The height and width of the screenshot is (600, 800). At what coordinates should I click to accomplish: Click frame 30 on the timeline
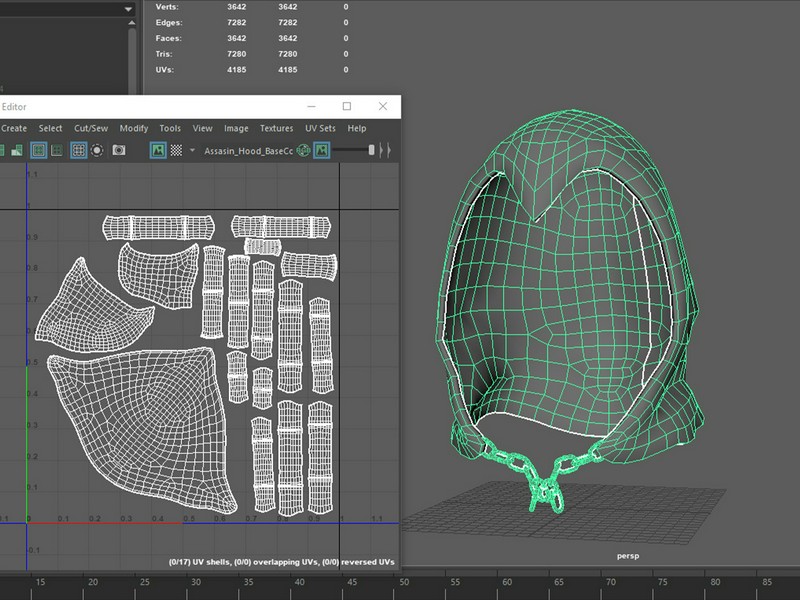(x=196, y=582)
